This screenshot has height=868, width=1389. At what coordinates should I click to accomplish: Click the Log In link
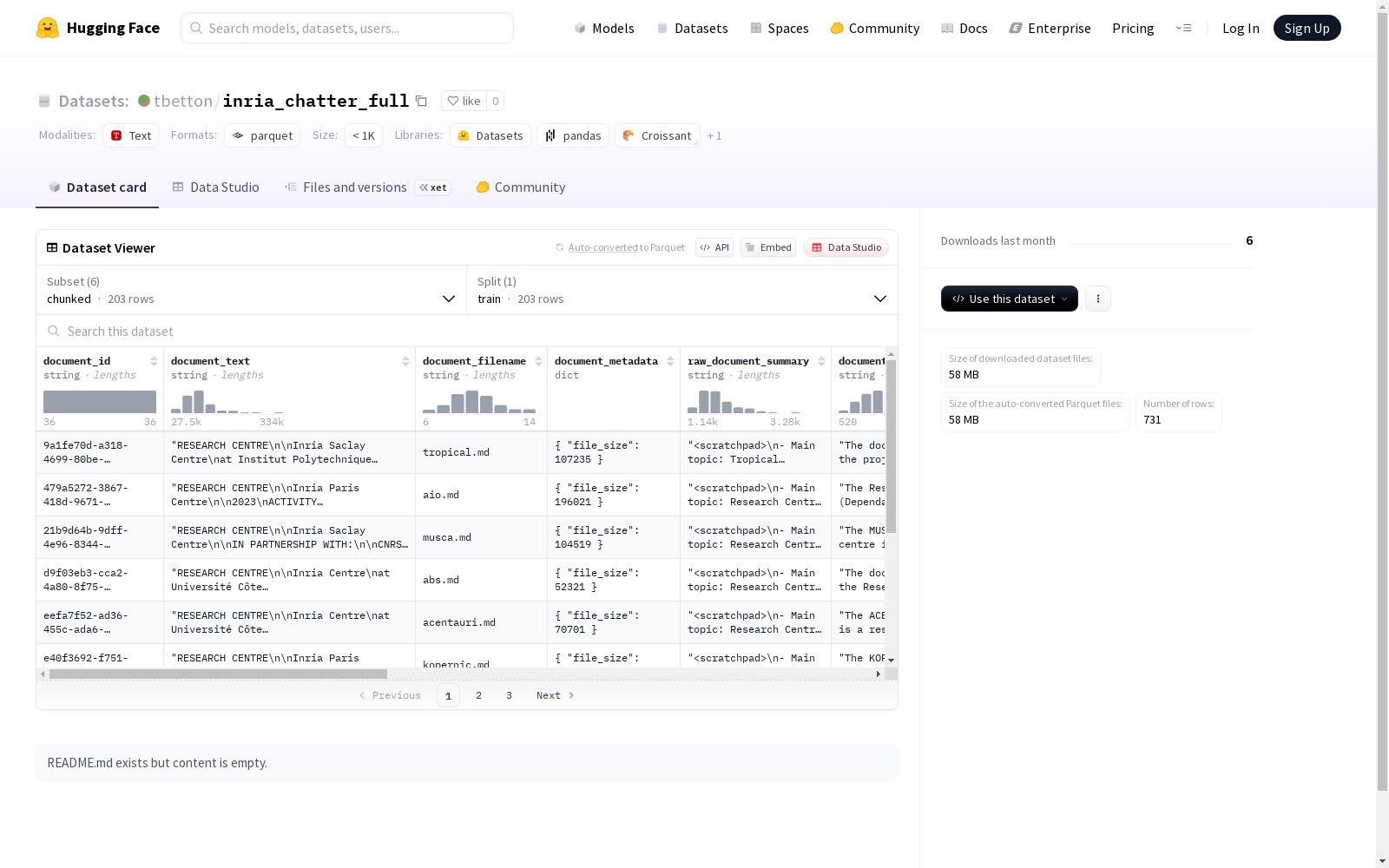(x=1241, y=28)
